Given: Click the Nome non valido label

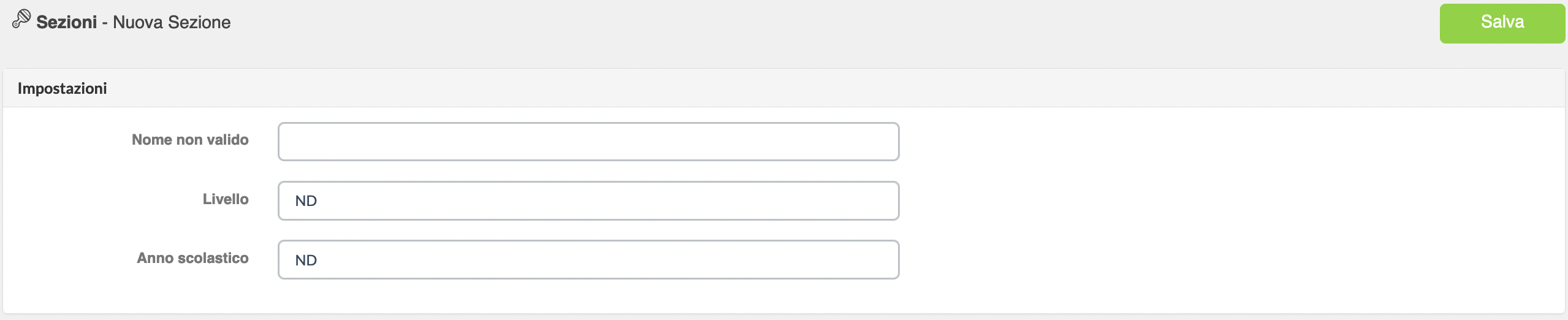Looking at the screenshot, I should click(190, 140).
